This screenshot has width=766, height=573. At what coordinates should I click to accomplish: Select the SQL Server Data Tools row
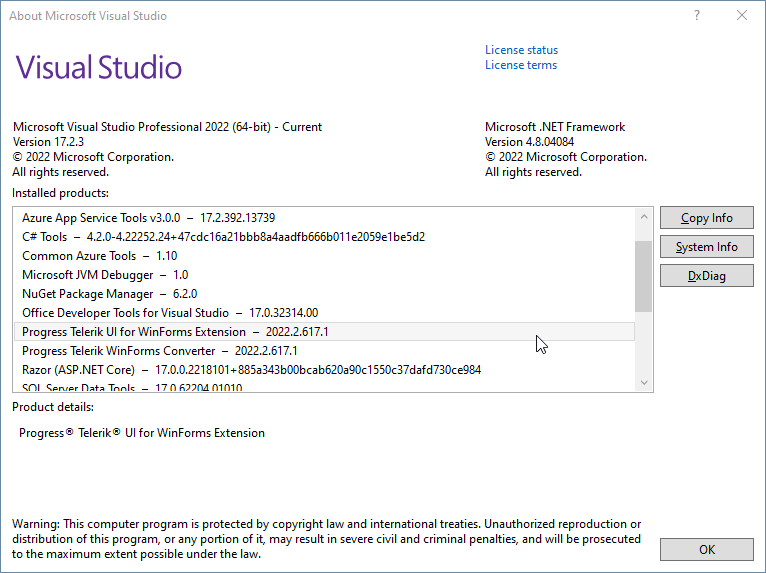pos(324,386)
